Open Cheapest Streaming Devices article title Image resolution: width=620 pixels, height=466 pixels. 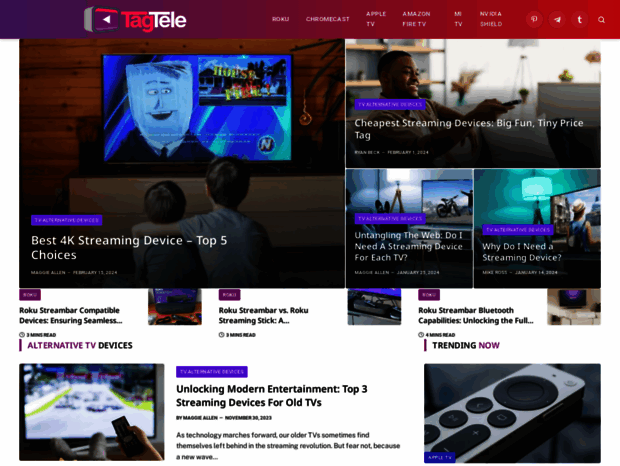coord(469,129)
